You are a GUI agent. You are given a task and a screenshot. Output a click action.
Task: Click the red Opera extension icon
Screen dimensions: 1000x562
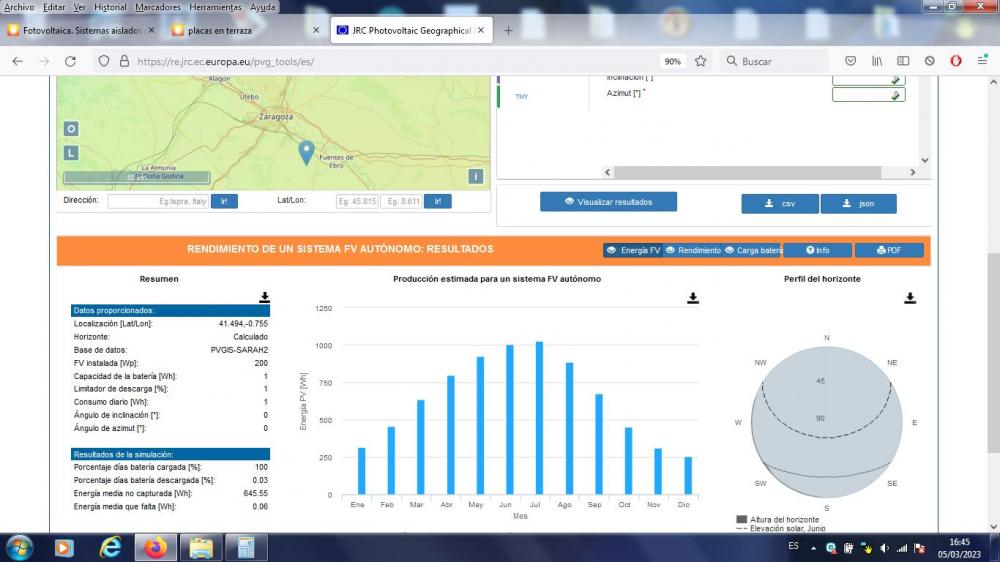click(955, 61)
